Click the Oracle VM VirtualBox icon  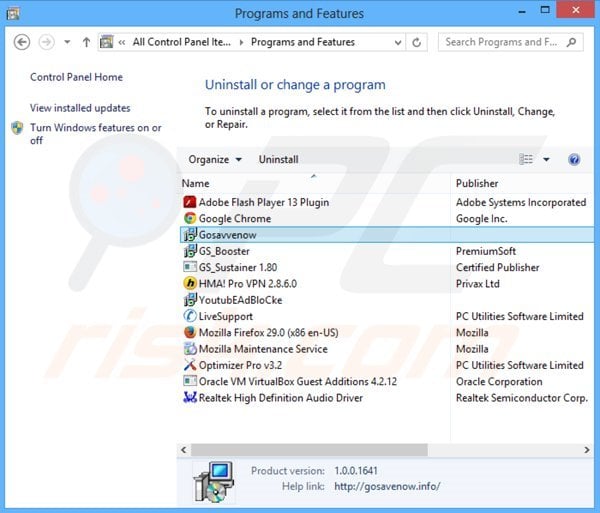point(189,381)
